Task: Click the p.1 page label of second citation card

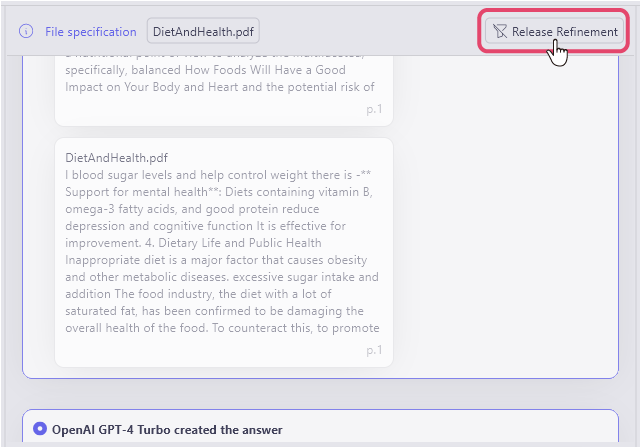Action: pos(374,350)
